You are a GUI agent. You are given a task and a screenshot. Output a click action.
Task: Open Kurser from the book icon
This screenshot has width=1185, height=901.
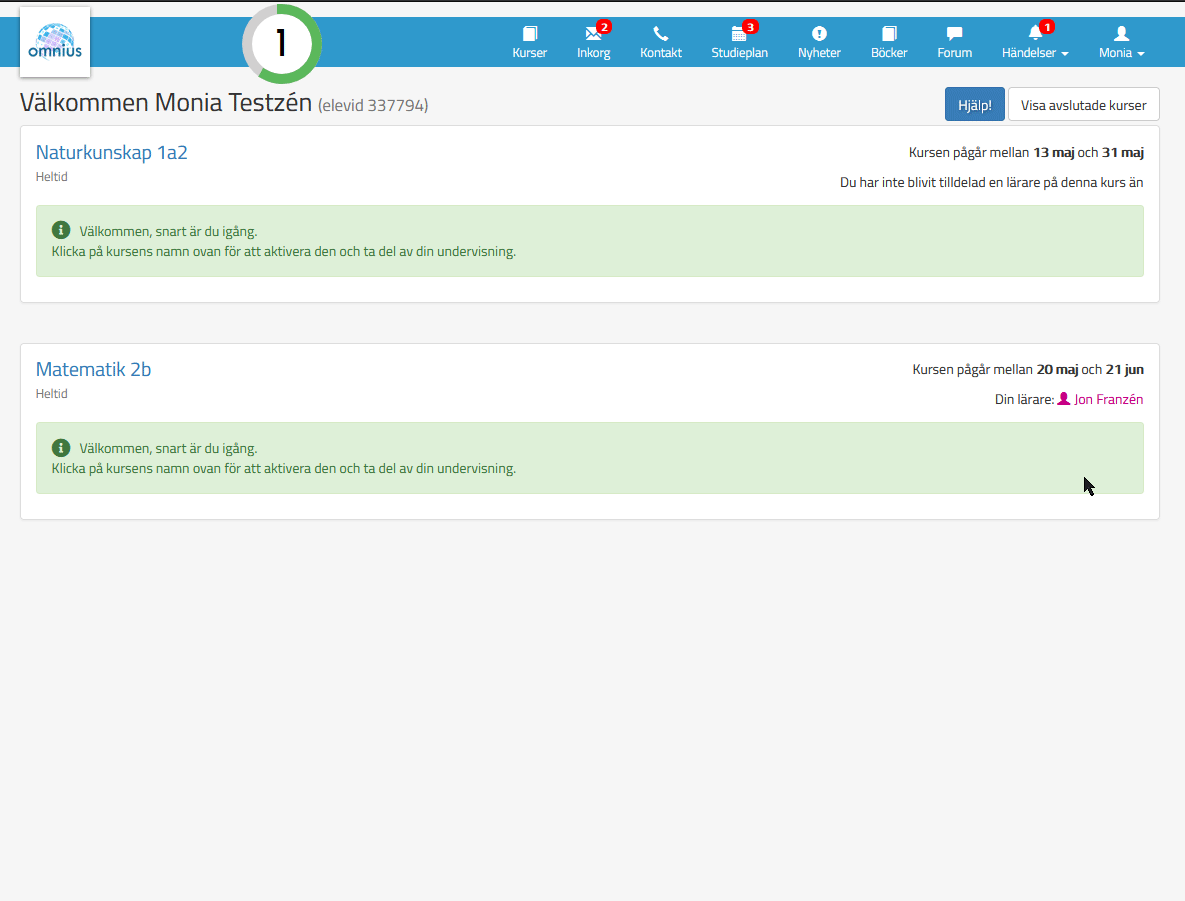point(530,34)
